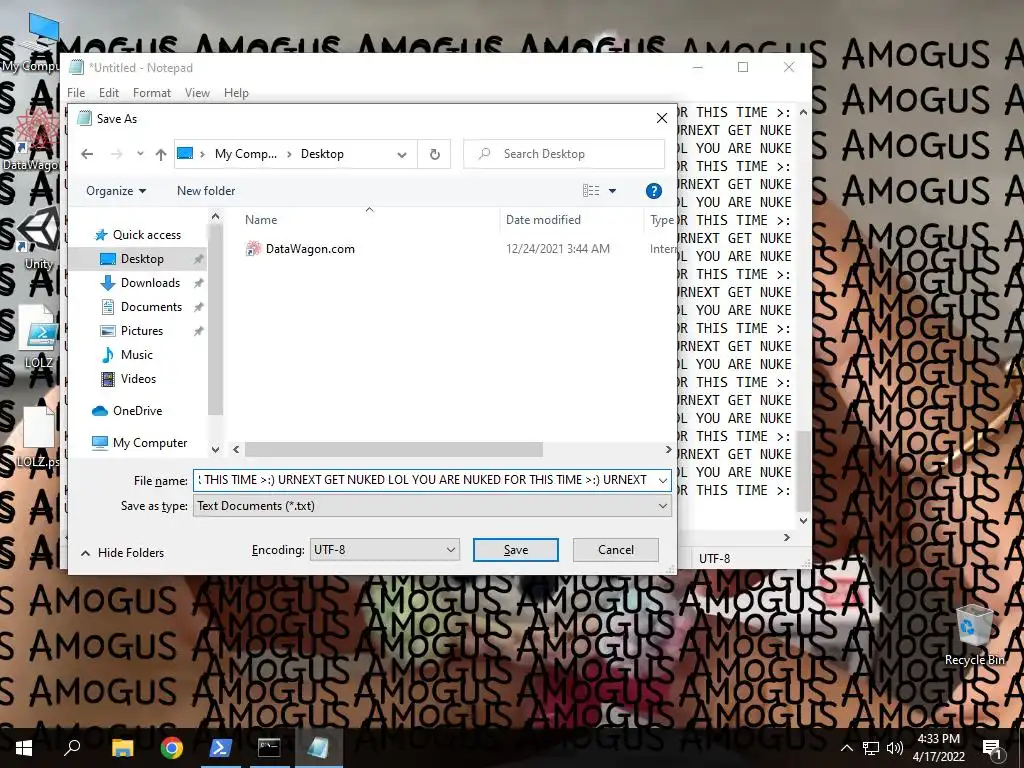Screen dimensions: 1024x768
Task: Select the LOLZ desktop shortcut icon
Action: pyautogui.click(x=39, y=336)
